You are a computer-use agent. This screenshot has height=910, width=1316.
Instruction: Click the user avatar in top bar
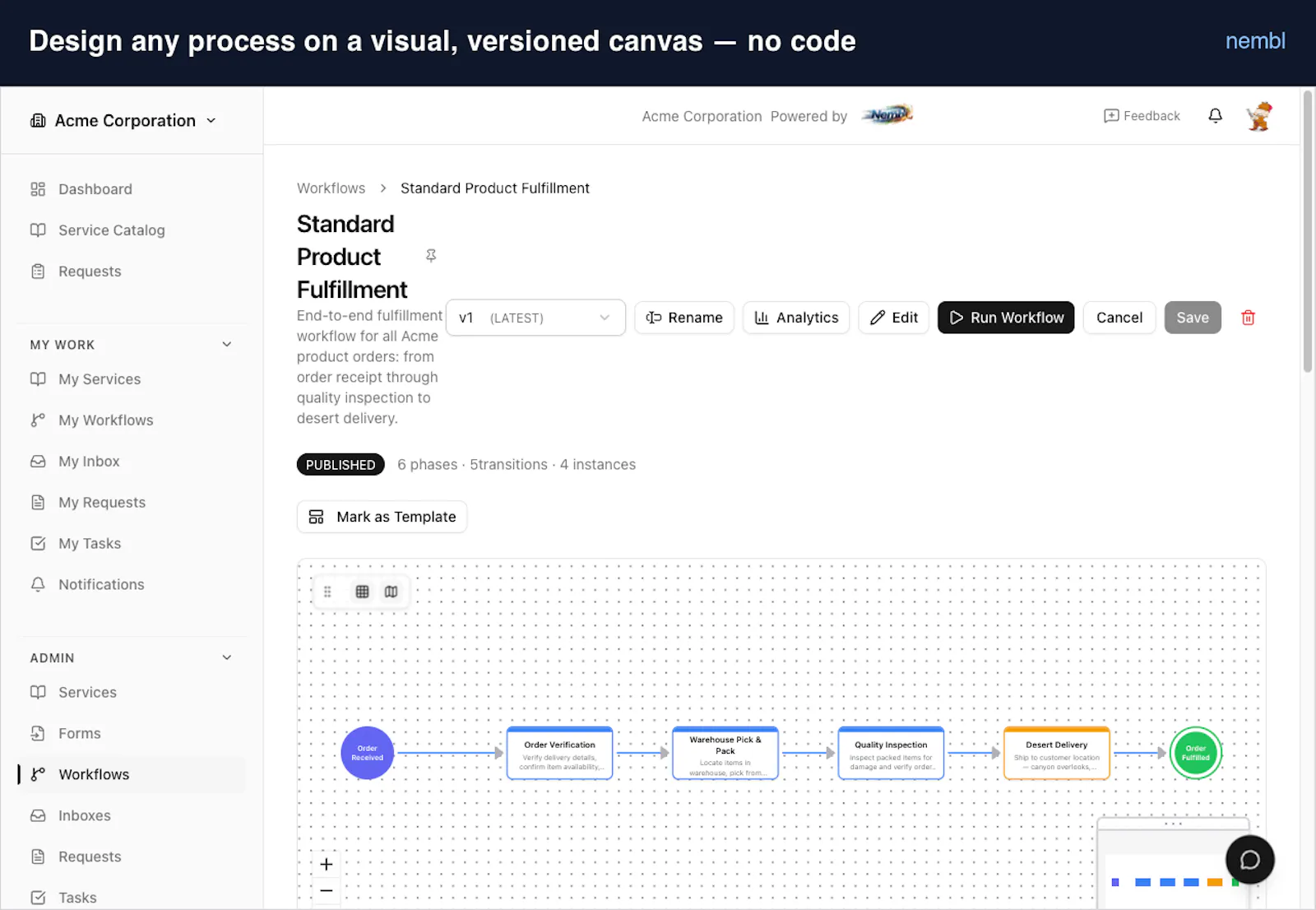[1259, 116]
